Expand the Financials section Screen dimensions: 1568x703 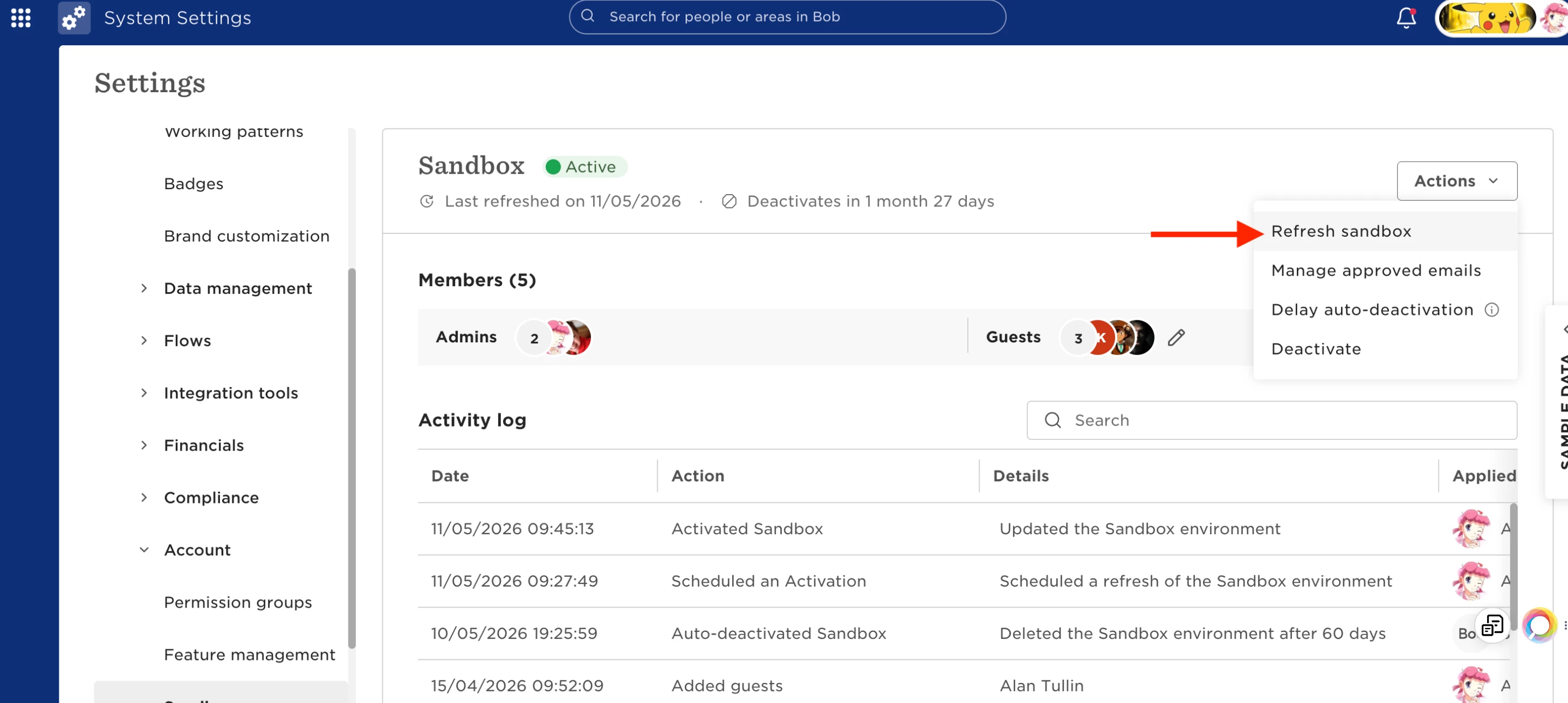click(143, 445)
